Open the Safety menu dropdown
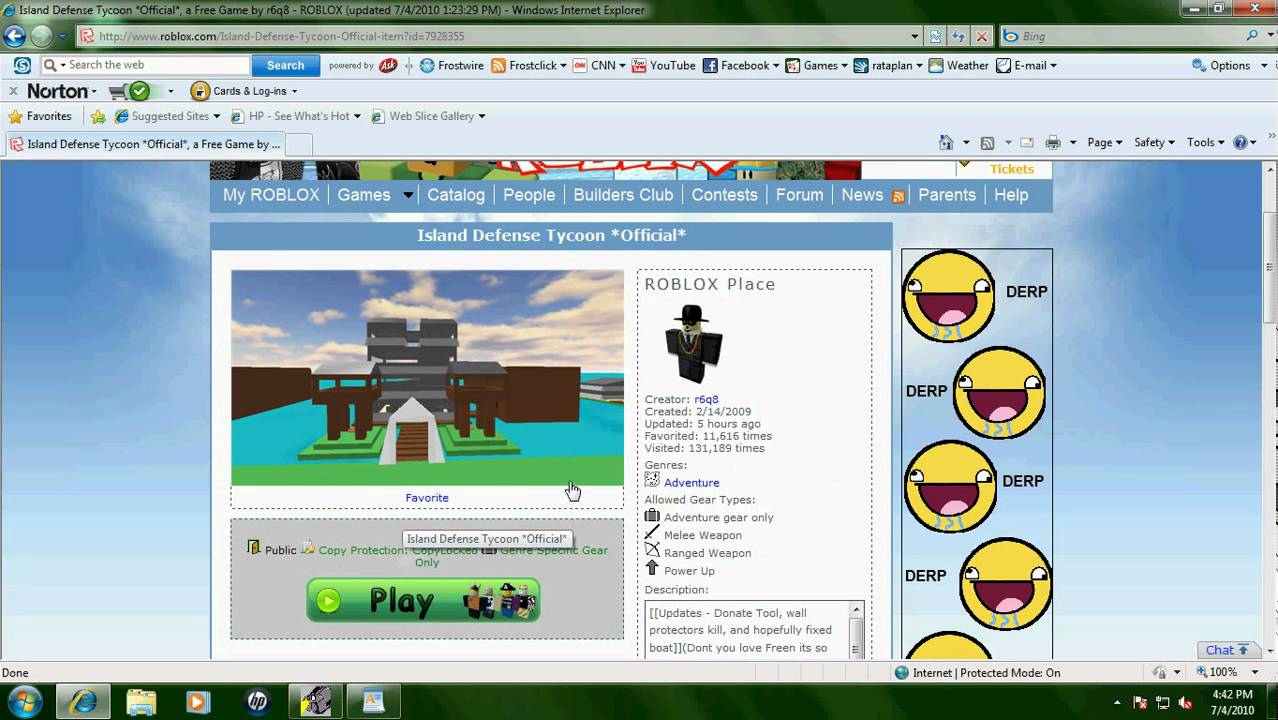The height and width of the screenshot is (720, 1278). 1154,142
